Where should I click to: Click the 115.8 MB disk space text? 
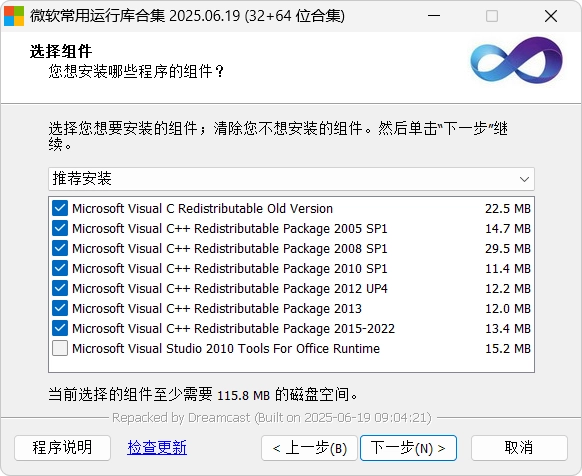(243, 395)
